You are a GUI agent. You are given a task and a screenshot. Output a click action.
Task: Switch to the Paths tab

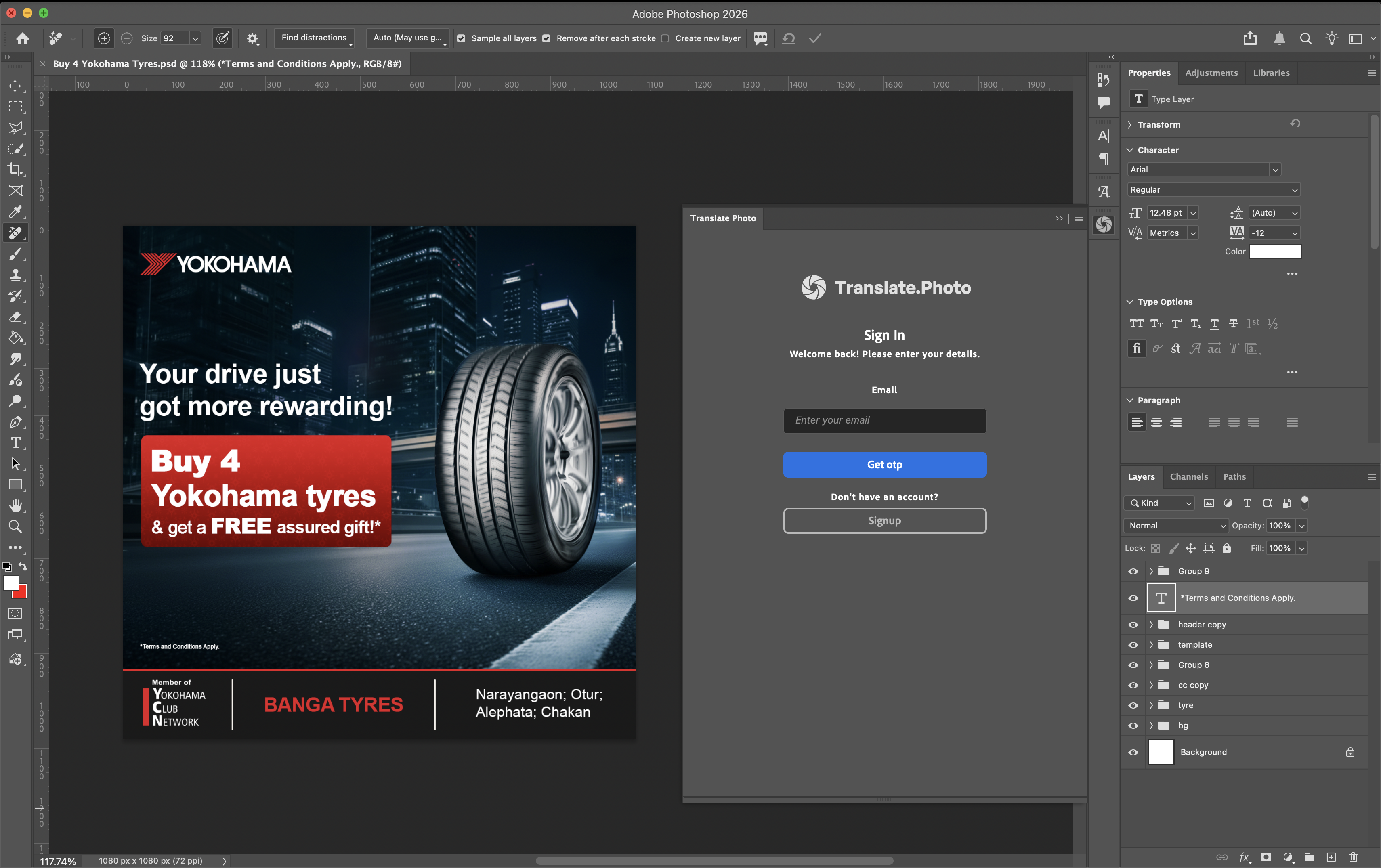coord(1234,476)
